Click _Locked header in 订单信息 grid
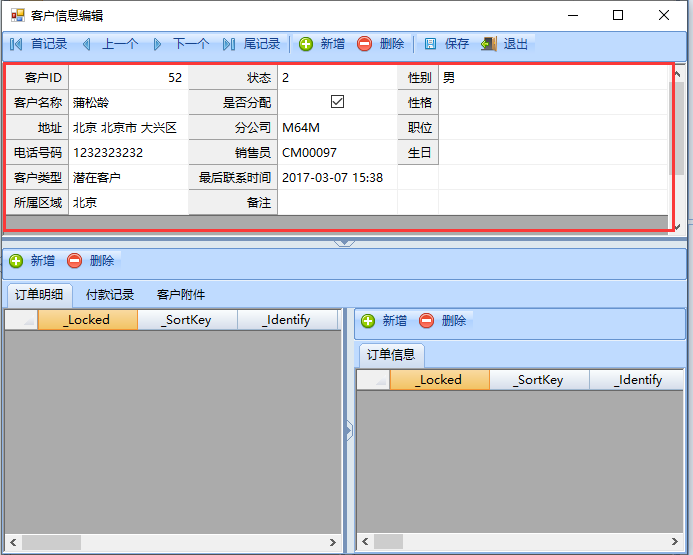The image size is (693, 555). (440, 380)
